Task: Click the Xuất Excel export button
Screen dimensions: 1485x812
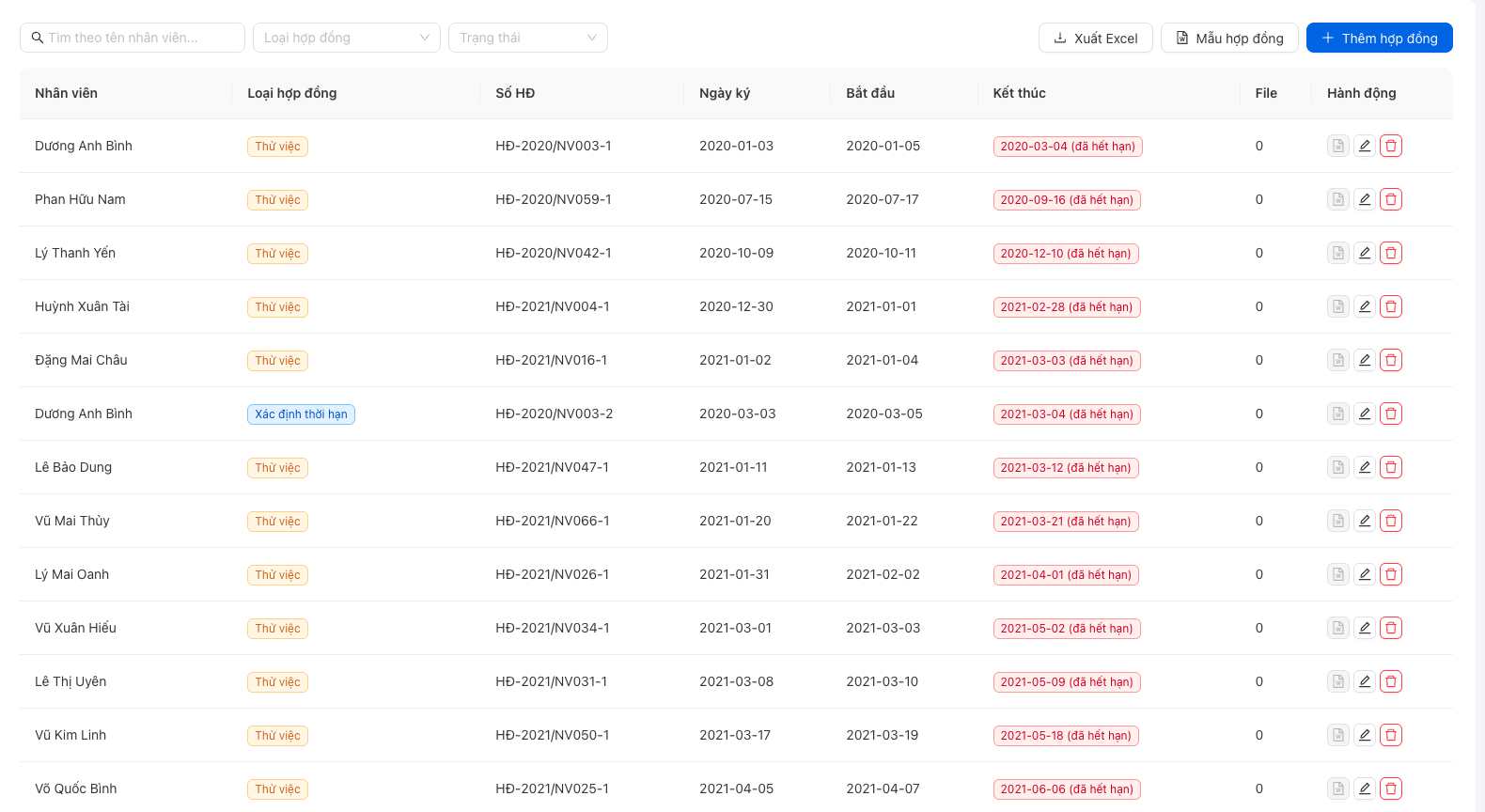Action: (x=1096, y=38)
